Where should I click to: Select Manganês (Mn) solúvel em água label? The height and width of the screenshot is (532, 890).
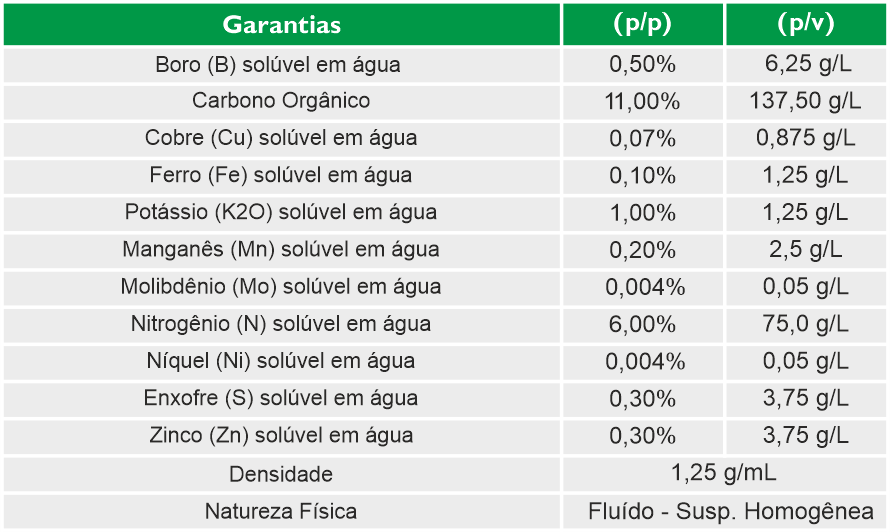[x=281, y=249]
